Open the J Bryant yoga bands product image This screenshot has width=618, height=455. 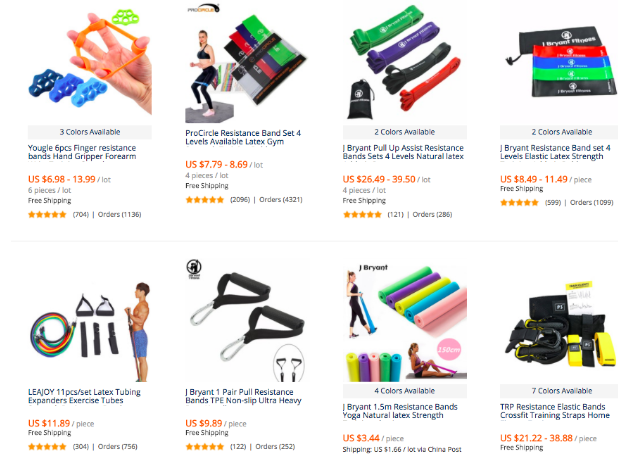405,323
